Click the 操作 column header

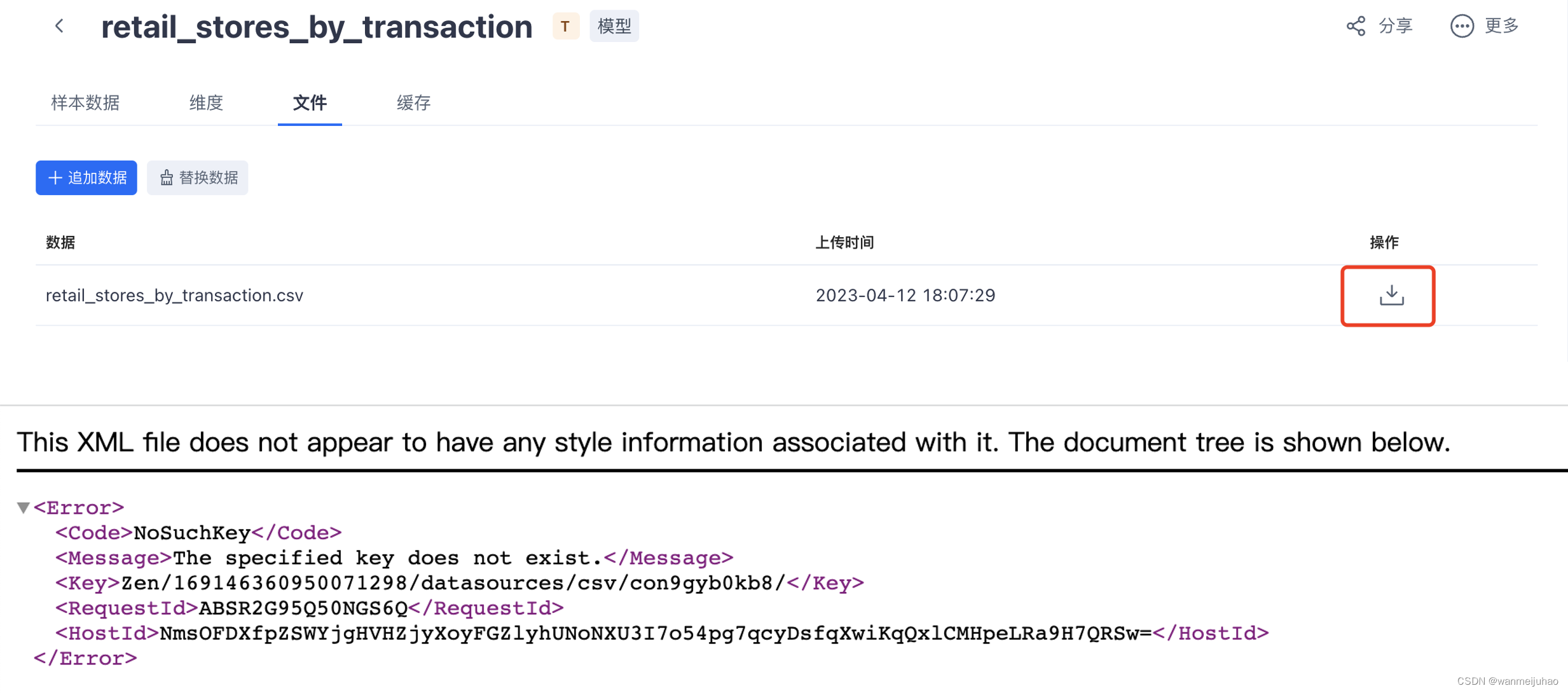(x=1384, y=242)
